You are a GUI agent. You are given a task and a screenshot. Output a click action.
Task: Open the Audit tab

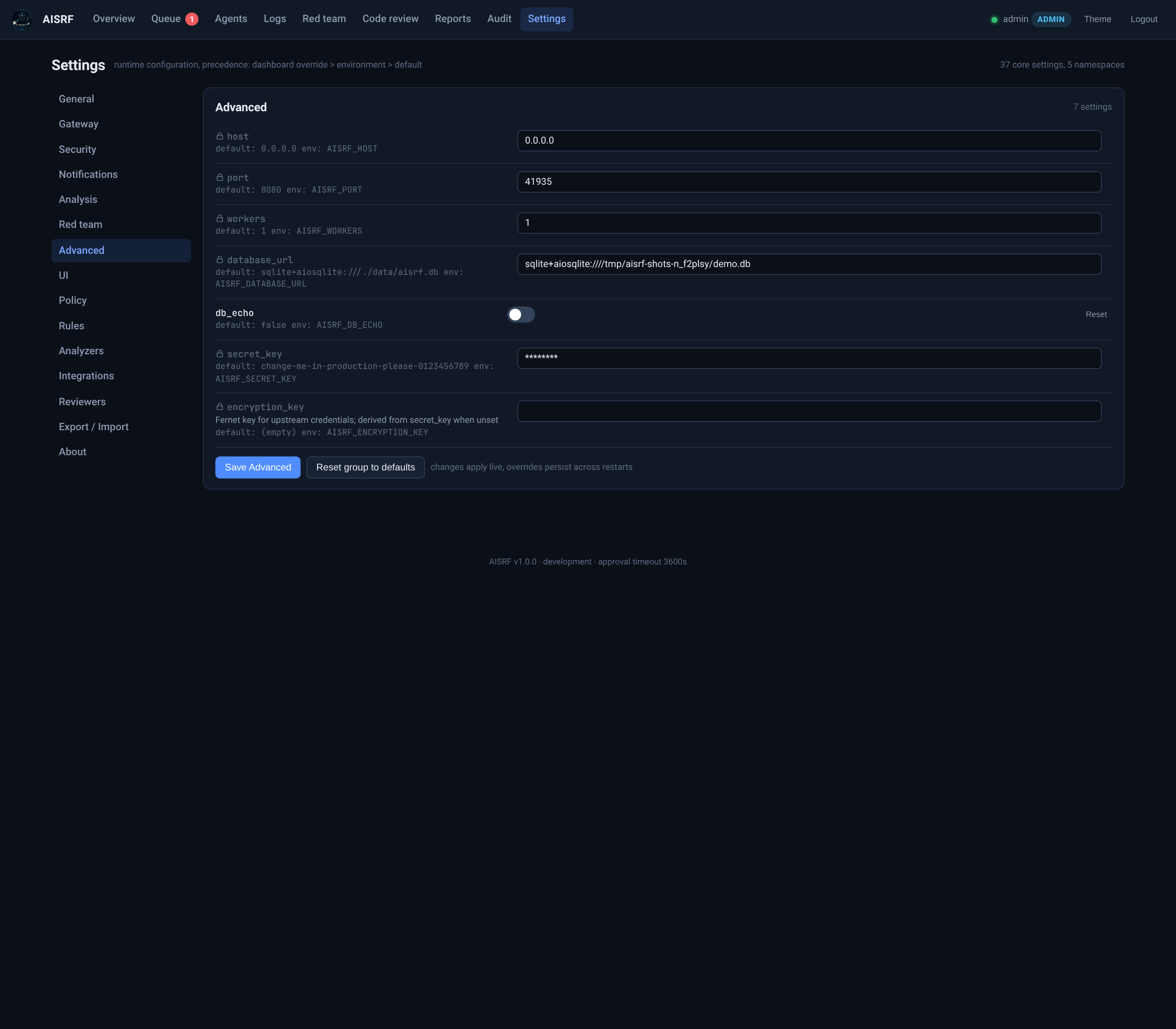(x=499, y=19)
